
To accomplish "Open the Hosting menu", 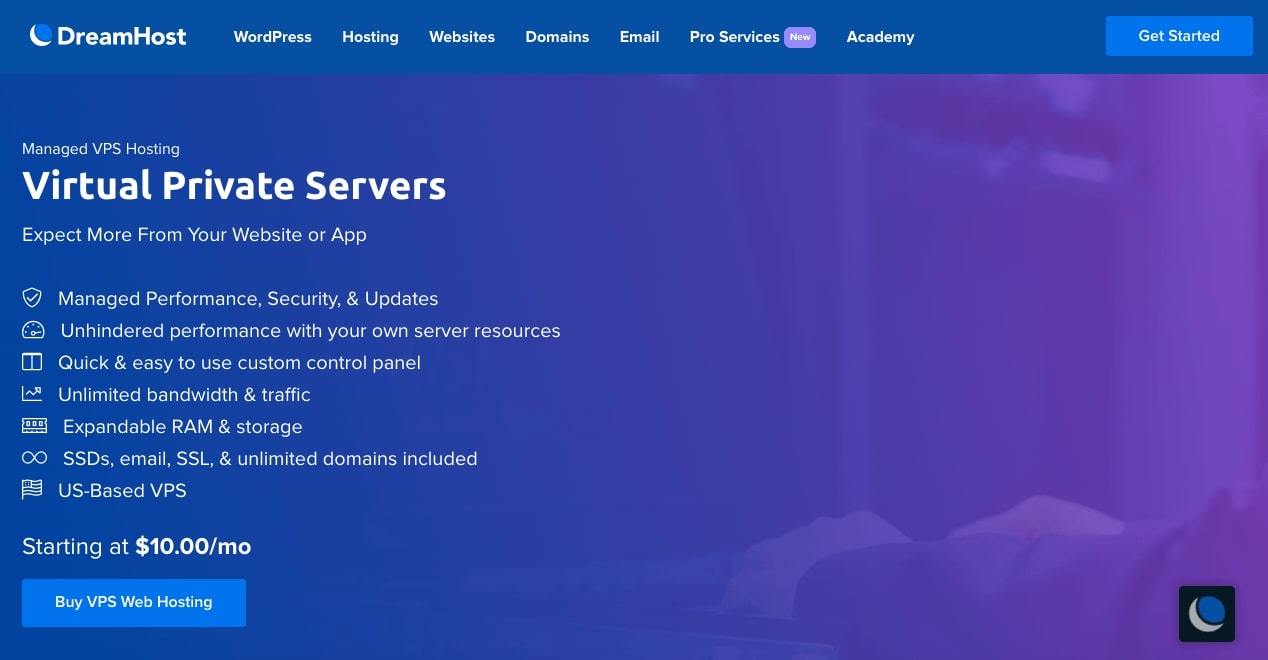I will [370, 36].
